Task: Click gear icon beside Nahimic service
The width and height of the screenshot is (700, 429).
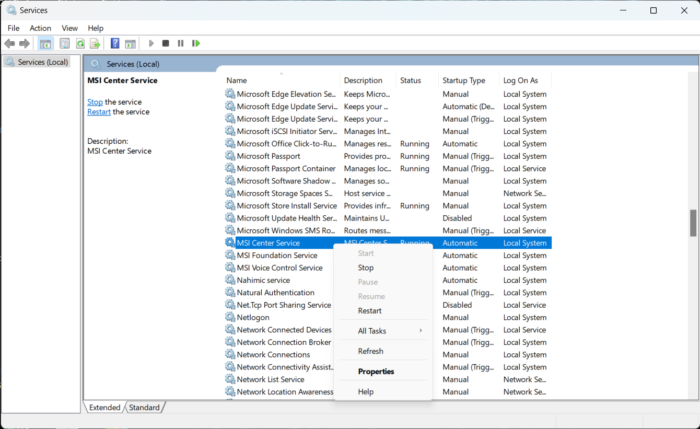Action: tap(230, 280)
